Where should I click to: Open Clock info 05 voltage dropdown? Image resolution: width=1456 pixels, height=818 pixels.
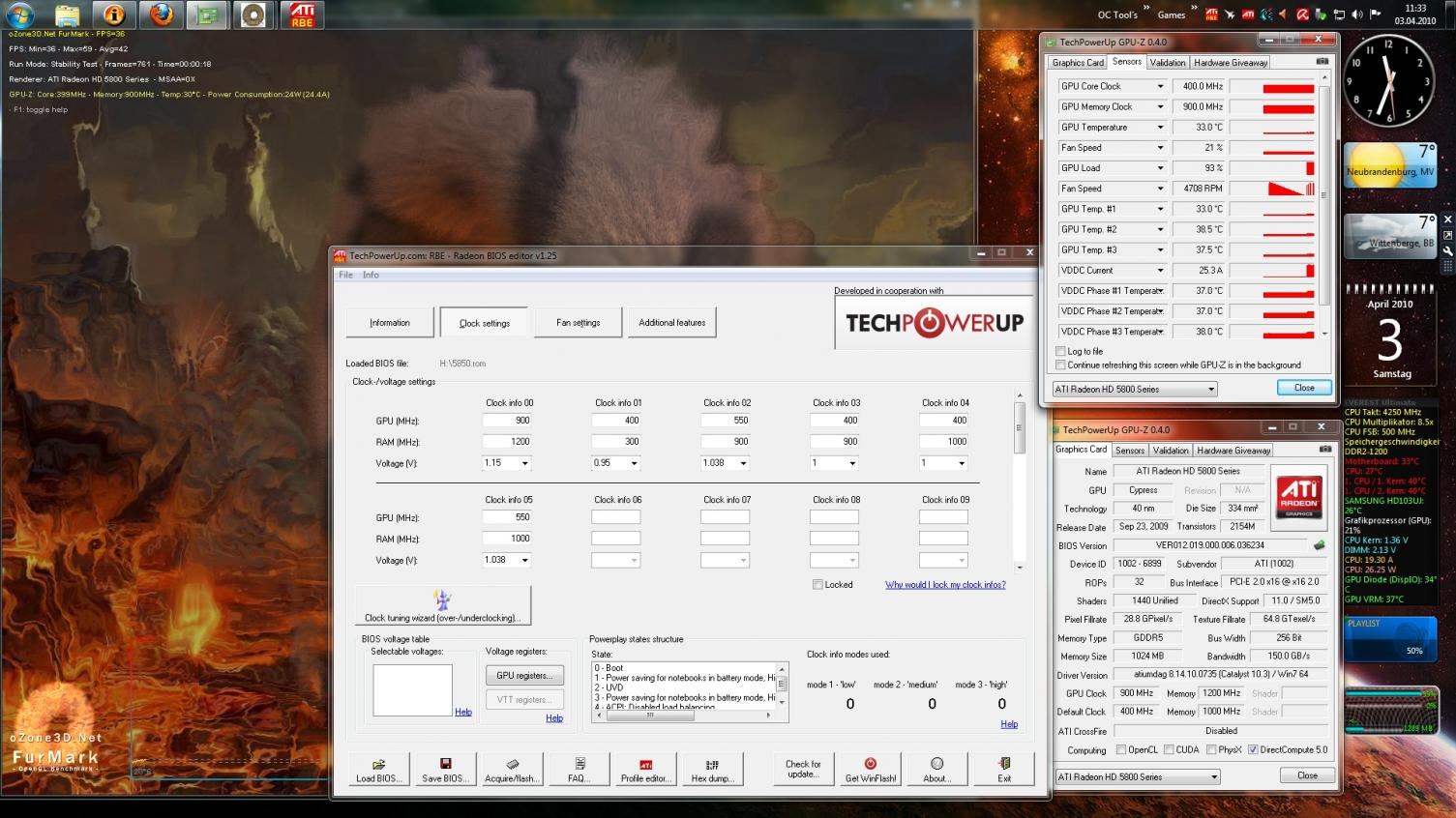click(525, 560)
